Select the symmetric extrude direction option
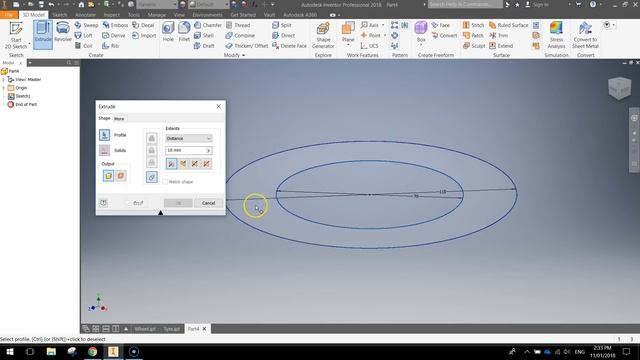 point(195,164)
